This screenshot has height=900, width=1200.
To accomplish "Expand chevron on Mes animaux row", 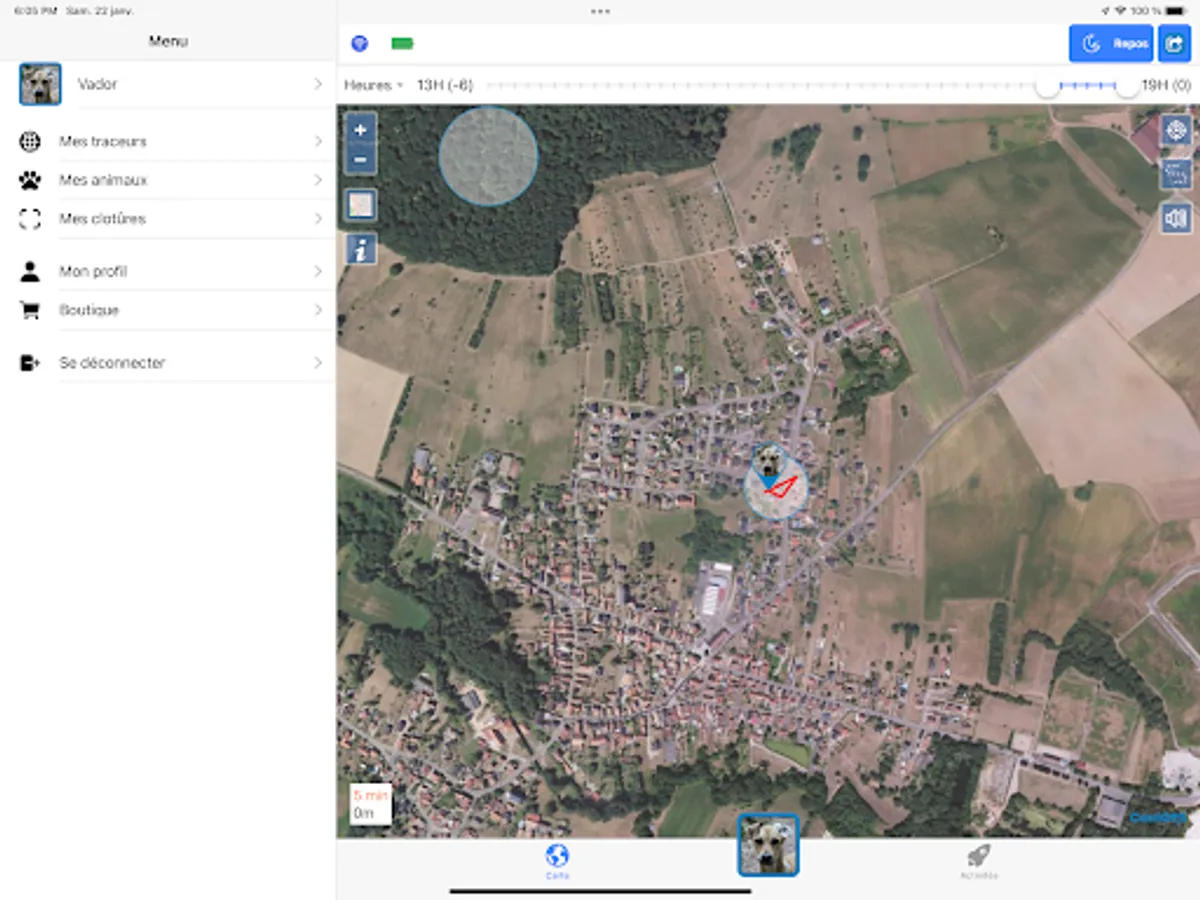I will (318, 181).
